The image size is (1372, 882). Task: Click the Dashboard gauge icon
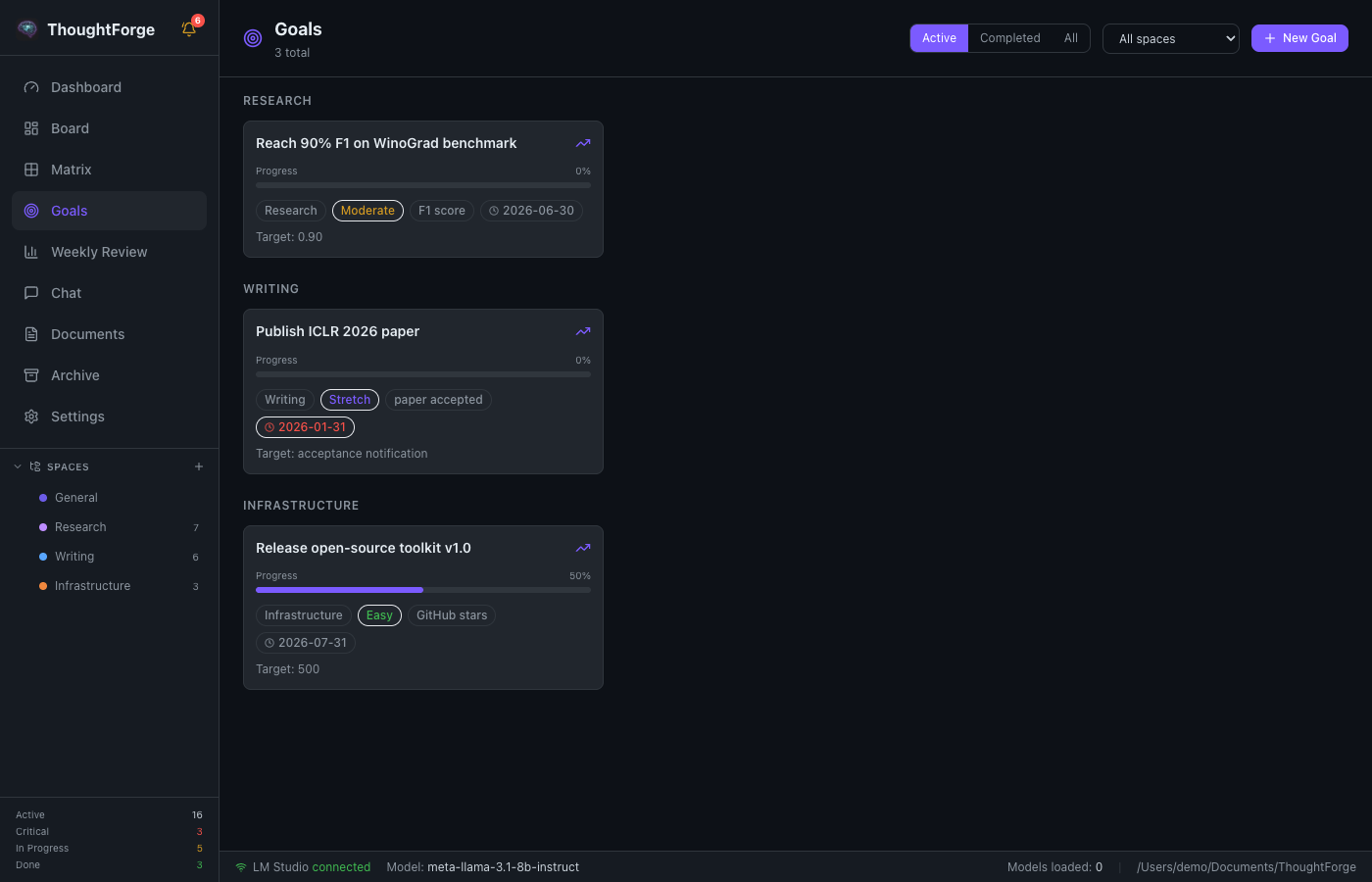[31, 87]
